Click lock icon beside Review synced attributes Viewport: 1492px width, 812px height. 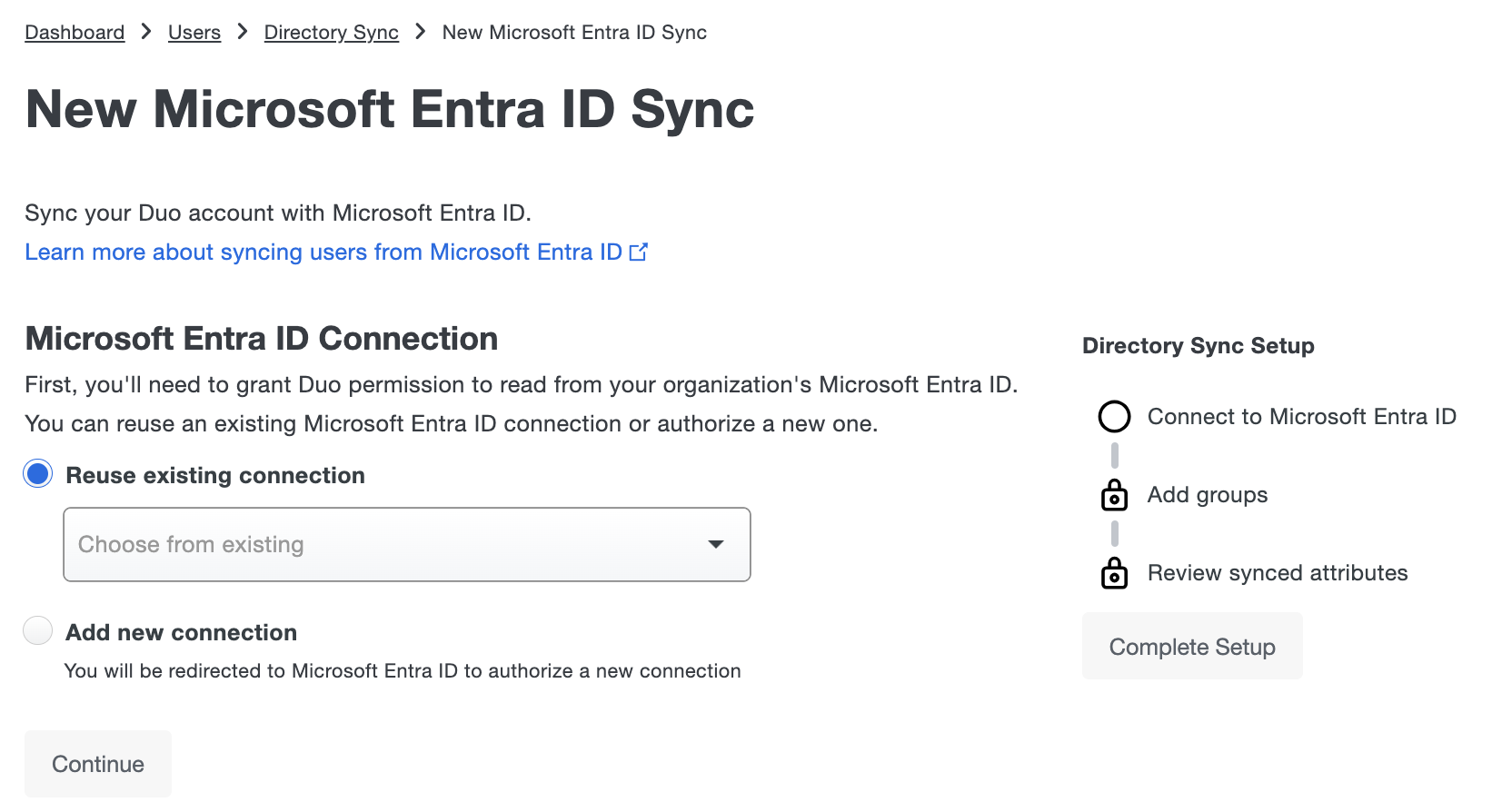pyautogui.click(x=1115, y=573)
